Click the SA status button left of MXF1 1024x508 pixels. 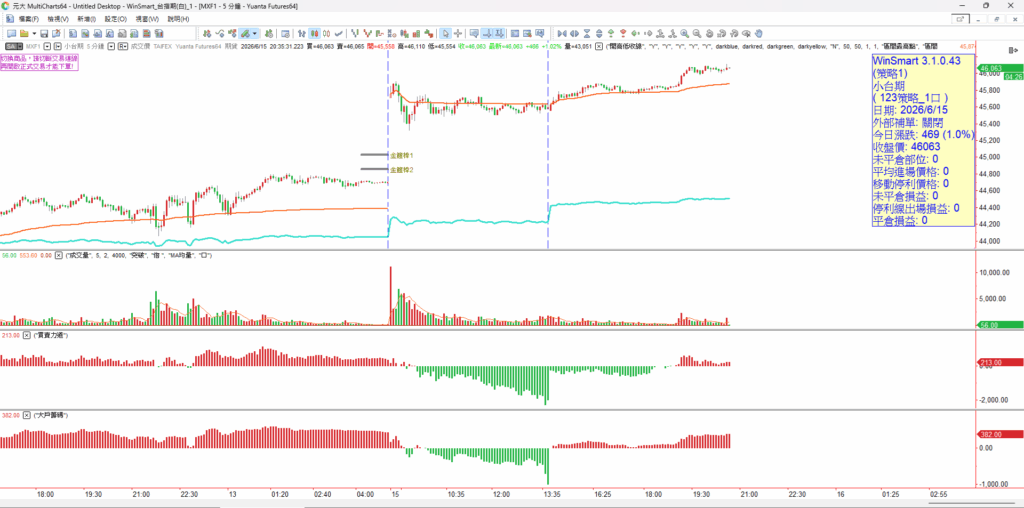(14, 46)
